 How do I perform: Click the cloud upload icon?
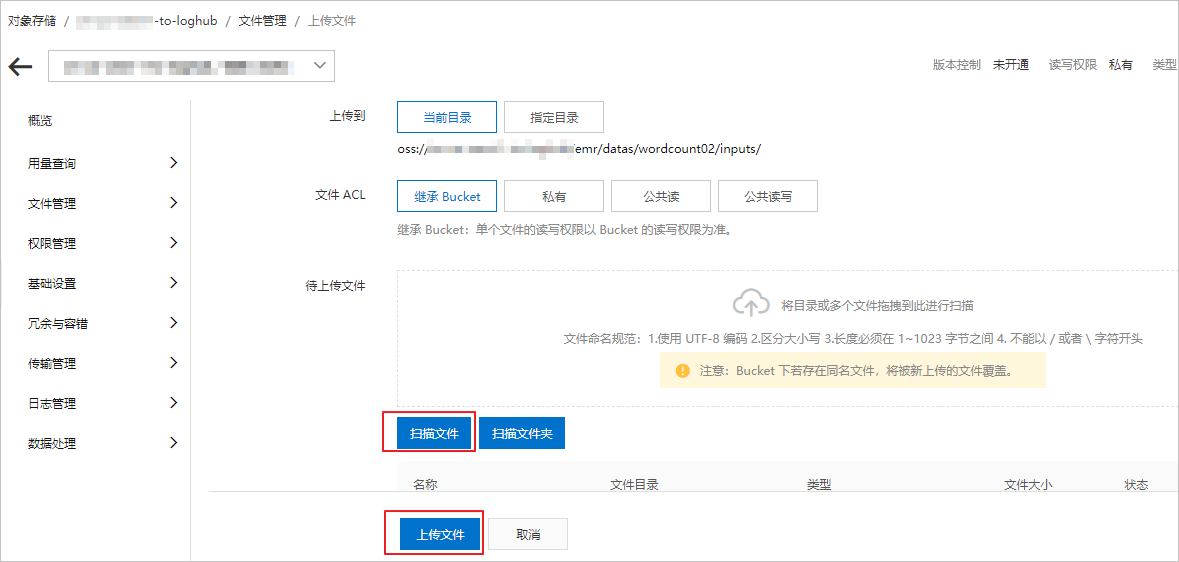pyautogui.click(x=751, y=304)
